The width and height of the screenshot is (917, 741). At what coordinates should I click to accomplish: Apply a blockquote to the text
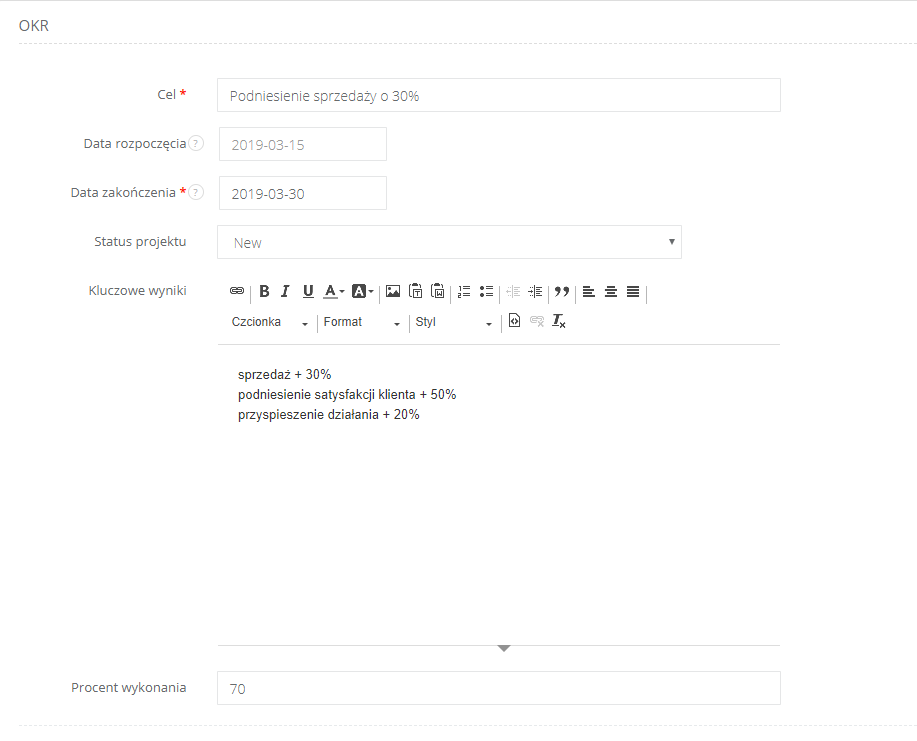pos(561,291)
